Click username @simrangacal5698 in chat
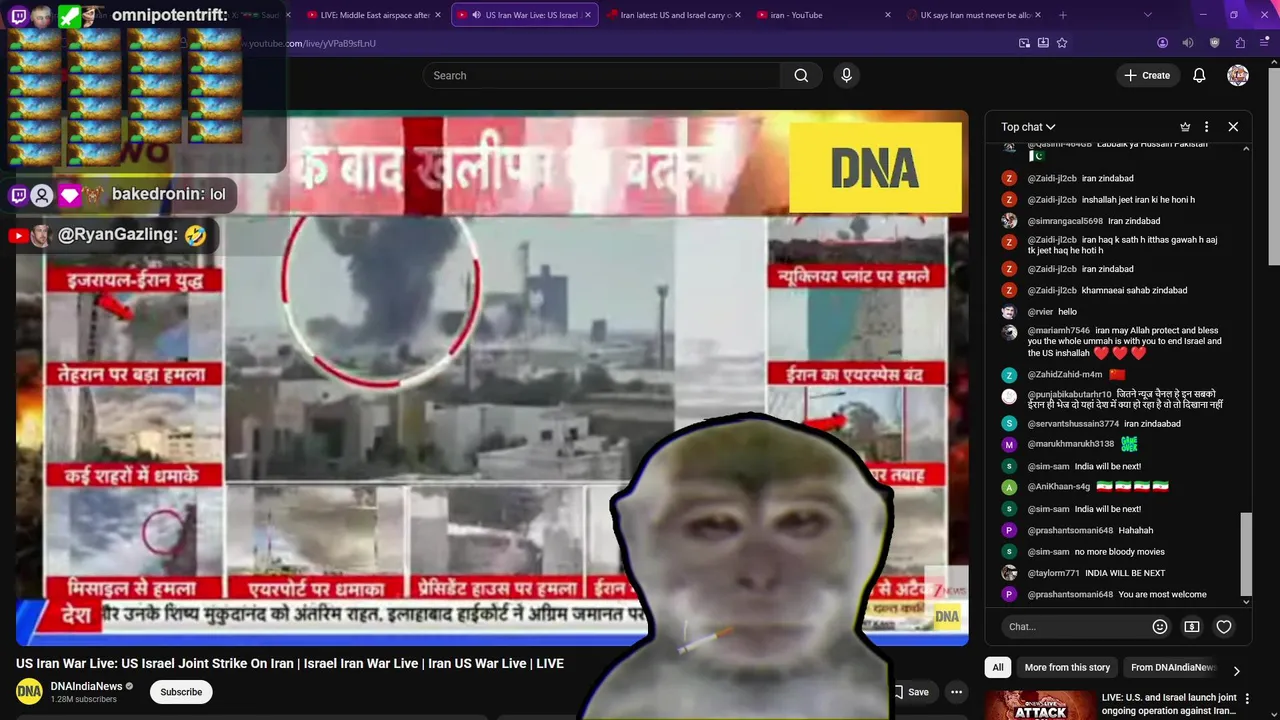Screen dimensions: 1280x720 coord(1065,221)
